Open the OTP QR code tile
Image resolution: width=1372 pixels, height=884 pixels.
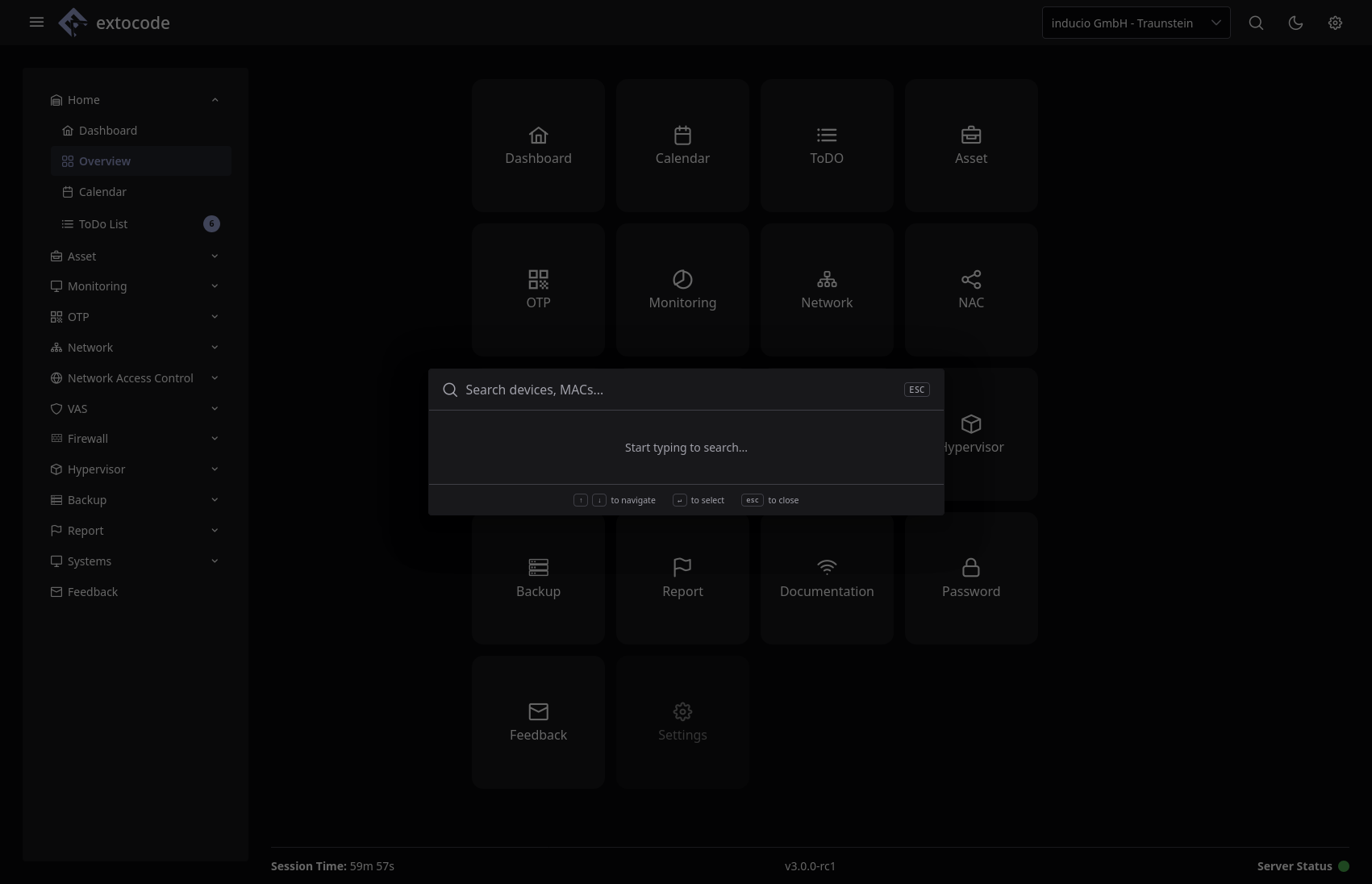click(538, 290)
